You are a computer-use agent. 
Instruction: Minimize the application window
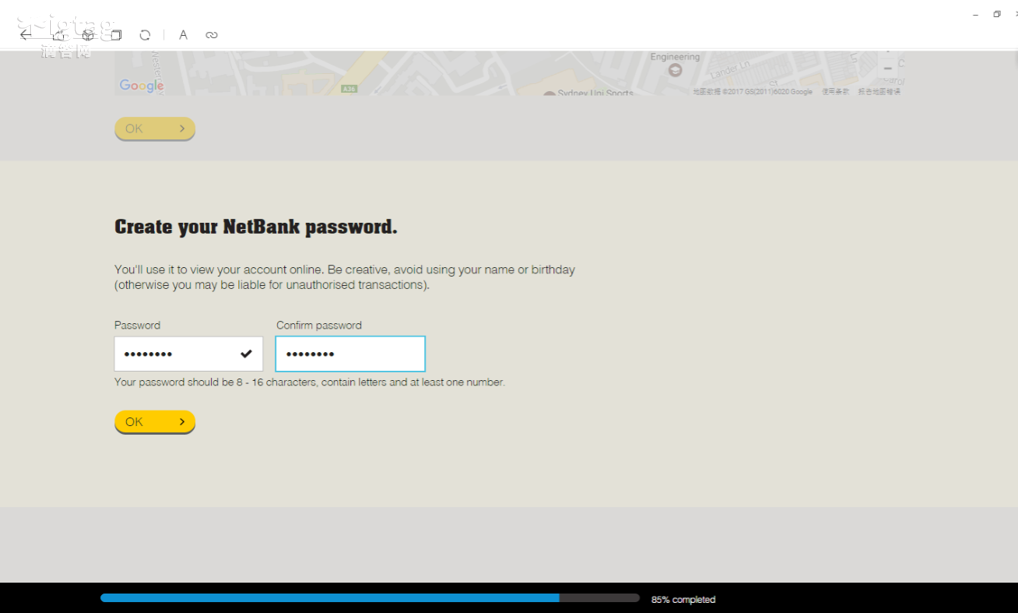975,15
